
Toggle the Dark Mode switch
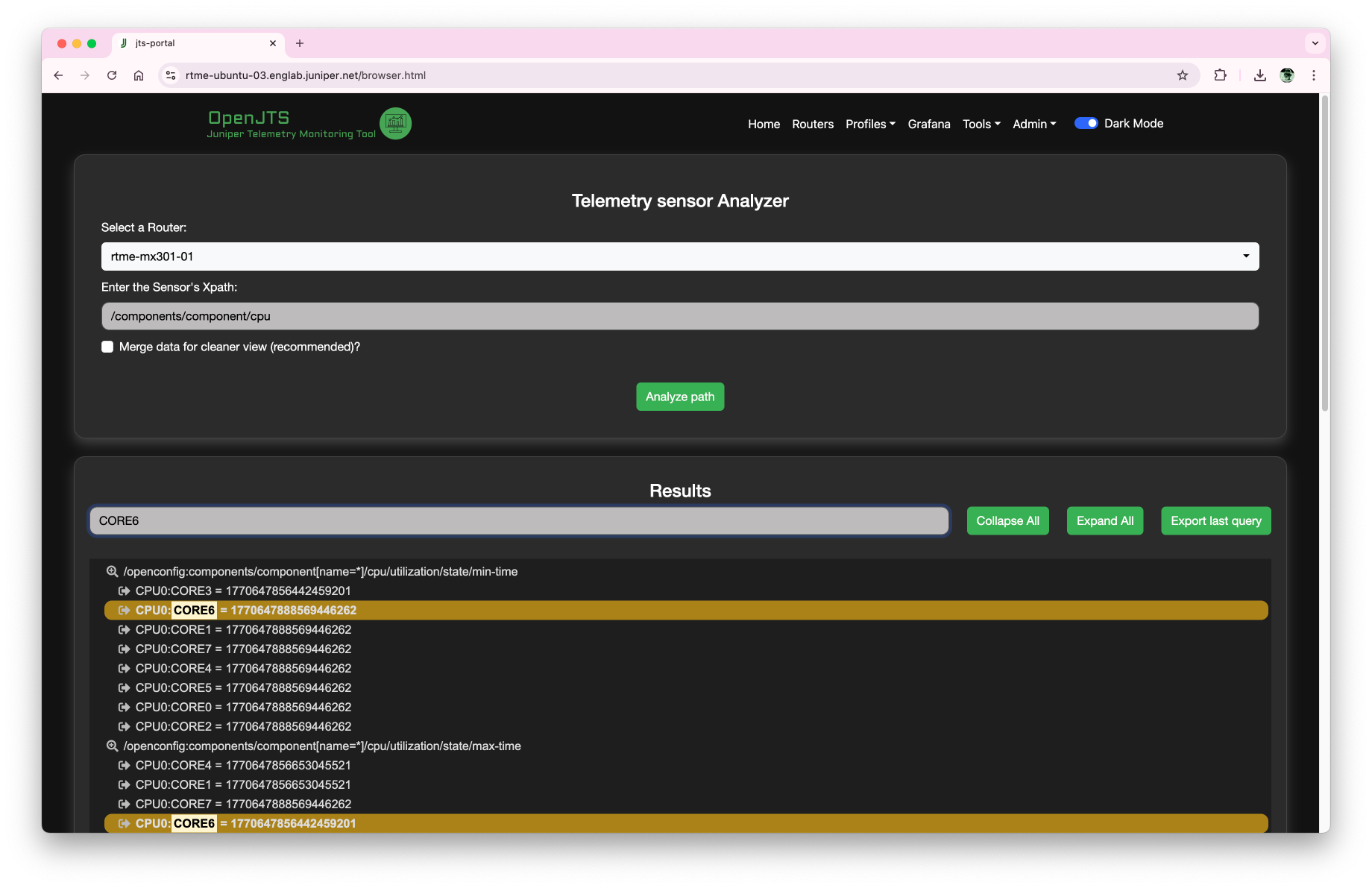click(x=1086, y=123)
